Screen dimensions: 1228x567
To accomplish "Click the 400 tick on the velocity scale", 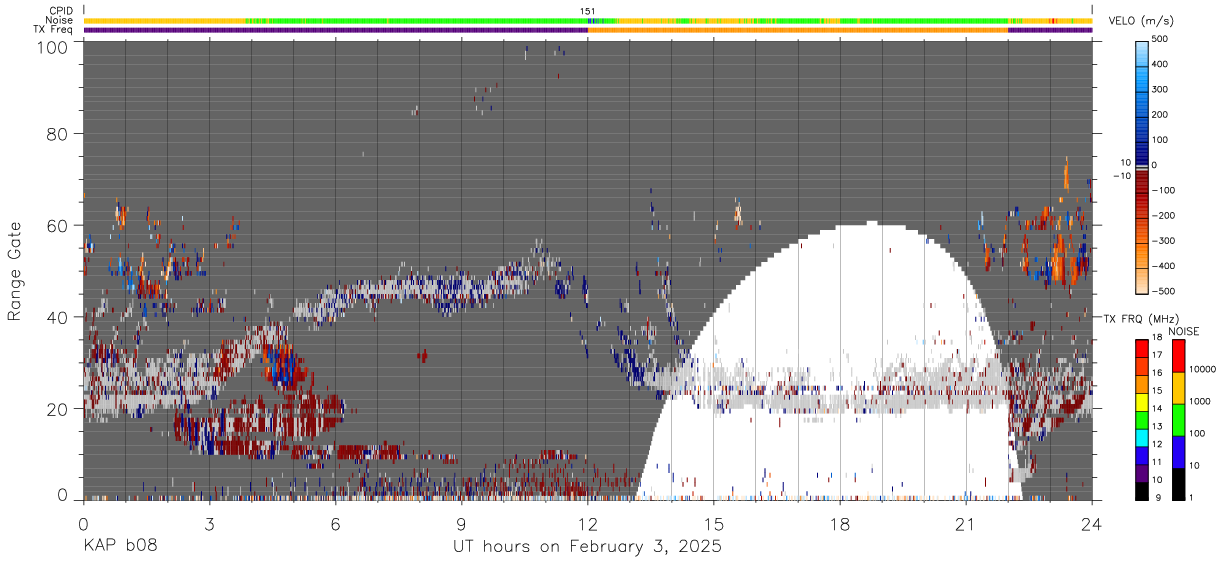I will click(x=1162, y=65).
